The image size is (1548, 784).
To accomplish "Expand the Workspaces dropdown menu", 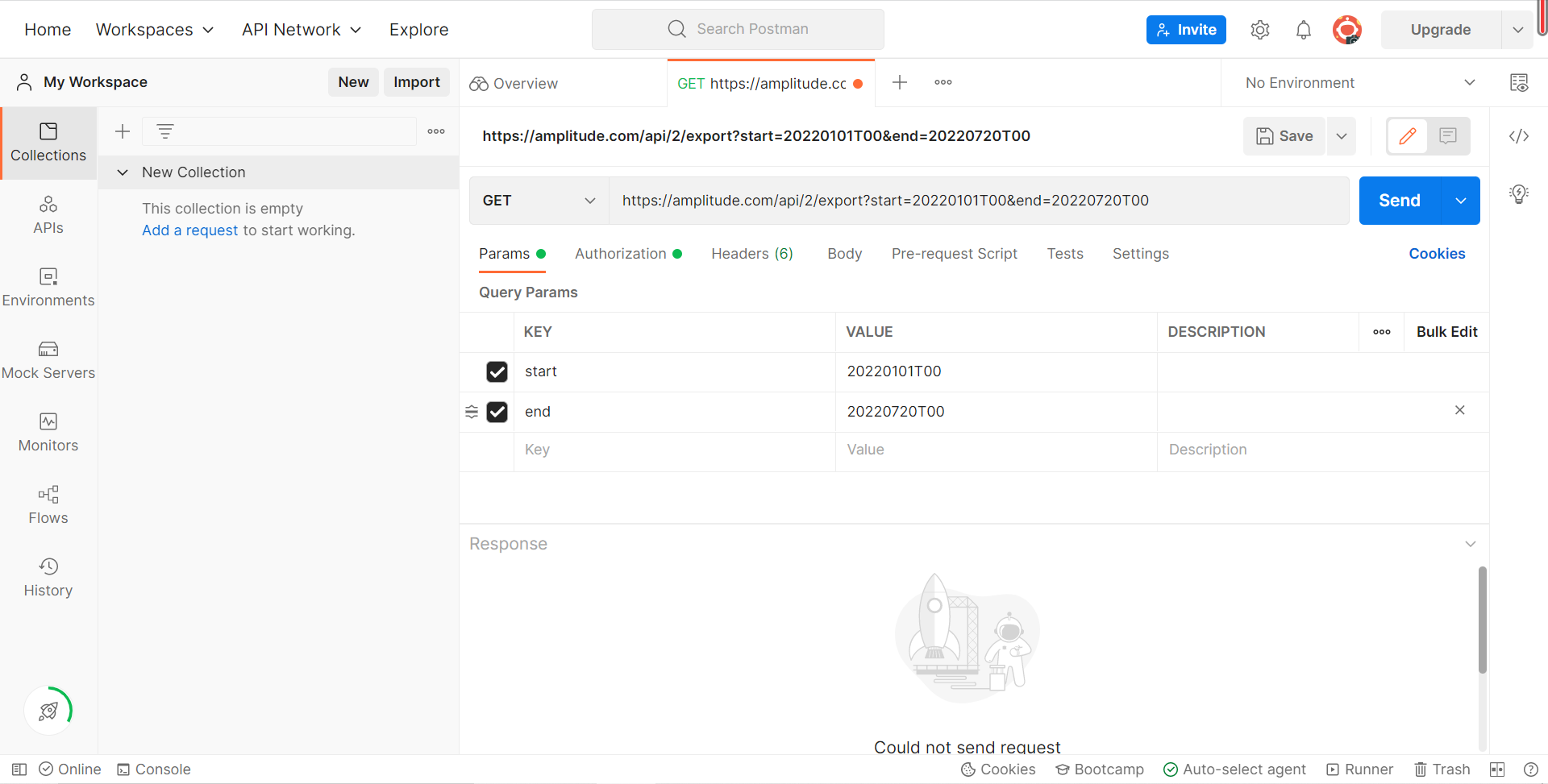I will [155, 30].
